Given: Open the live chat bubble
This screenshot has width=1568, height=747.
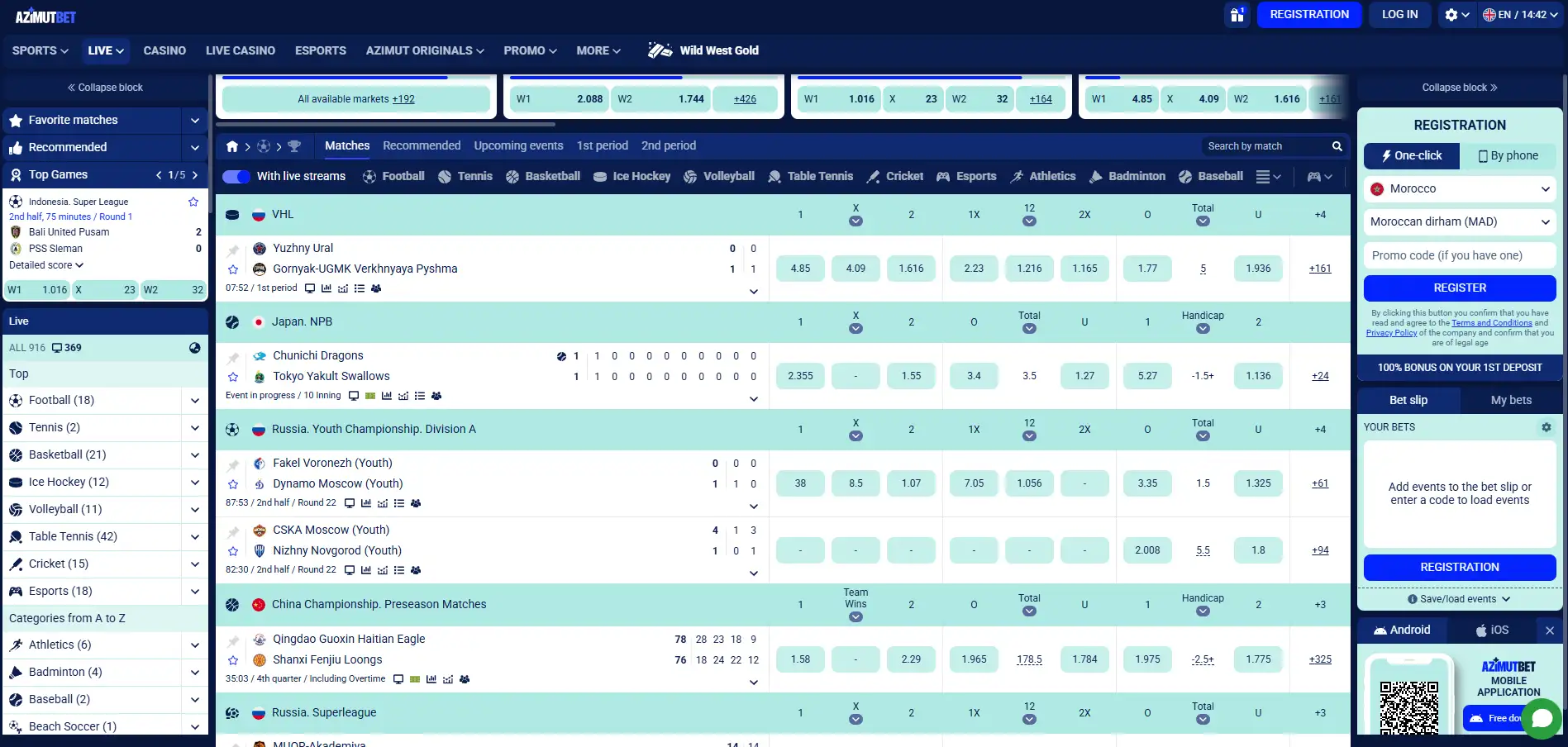Looking at the screenshot, I should tap(1542, 719).
